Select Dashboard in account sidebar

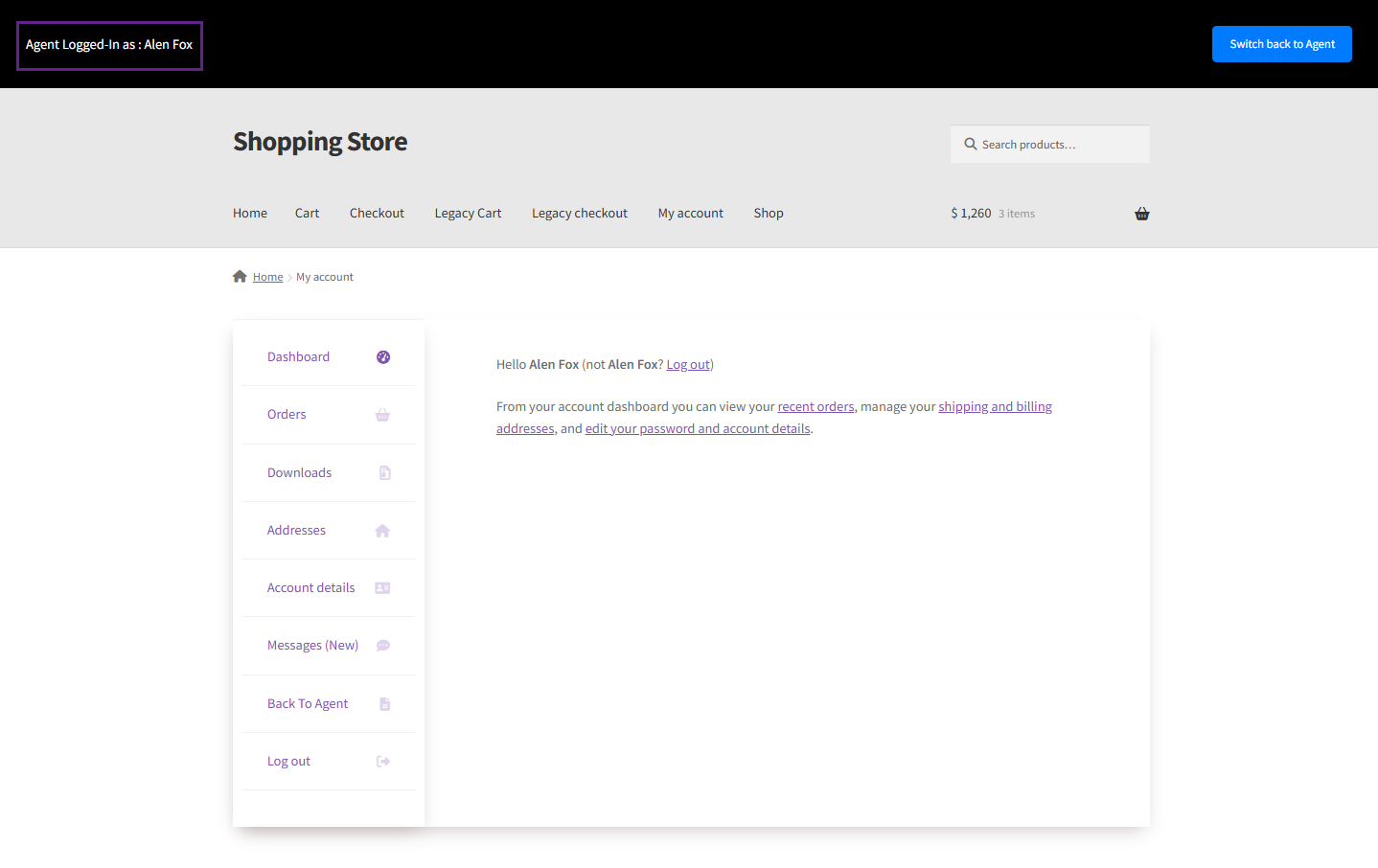(298, 356)
